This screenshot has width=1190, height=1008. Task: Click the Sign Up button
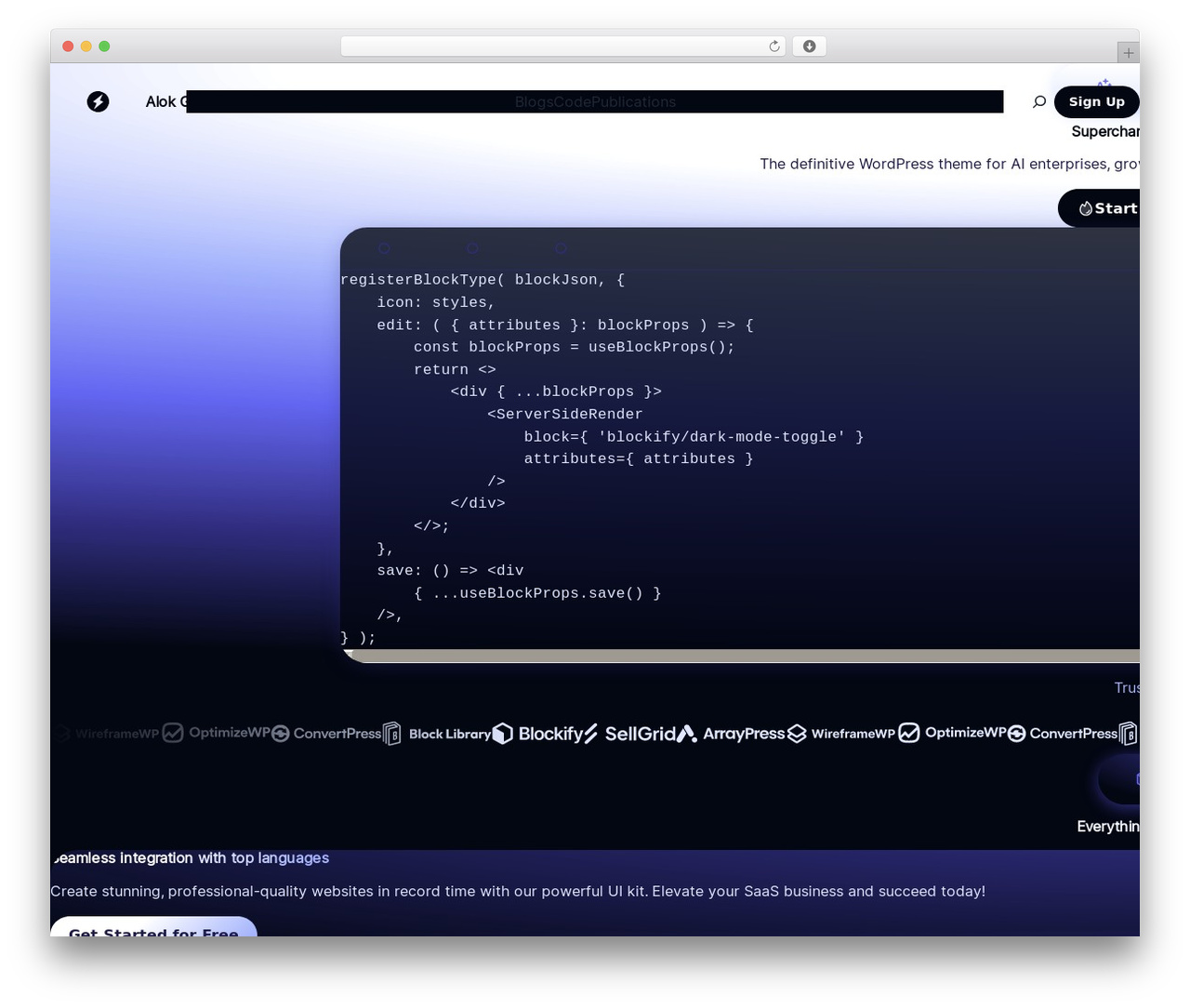tap(1097, 101)
